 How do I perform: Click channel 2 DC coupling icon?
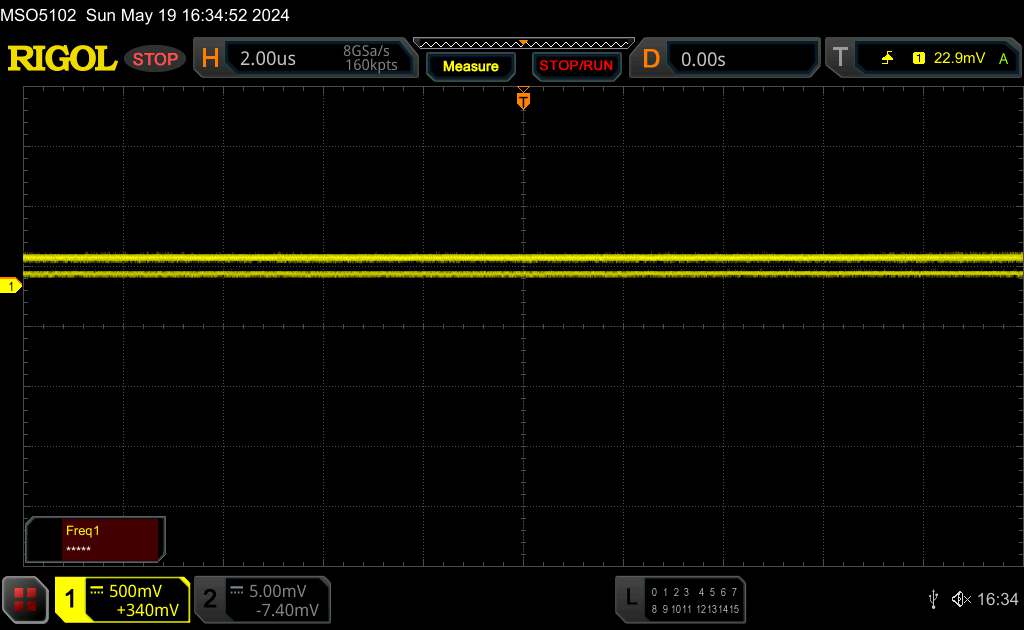[237, 590]
